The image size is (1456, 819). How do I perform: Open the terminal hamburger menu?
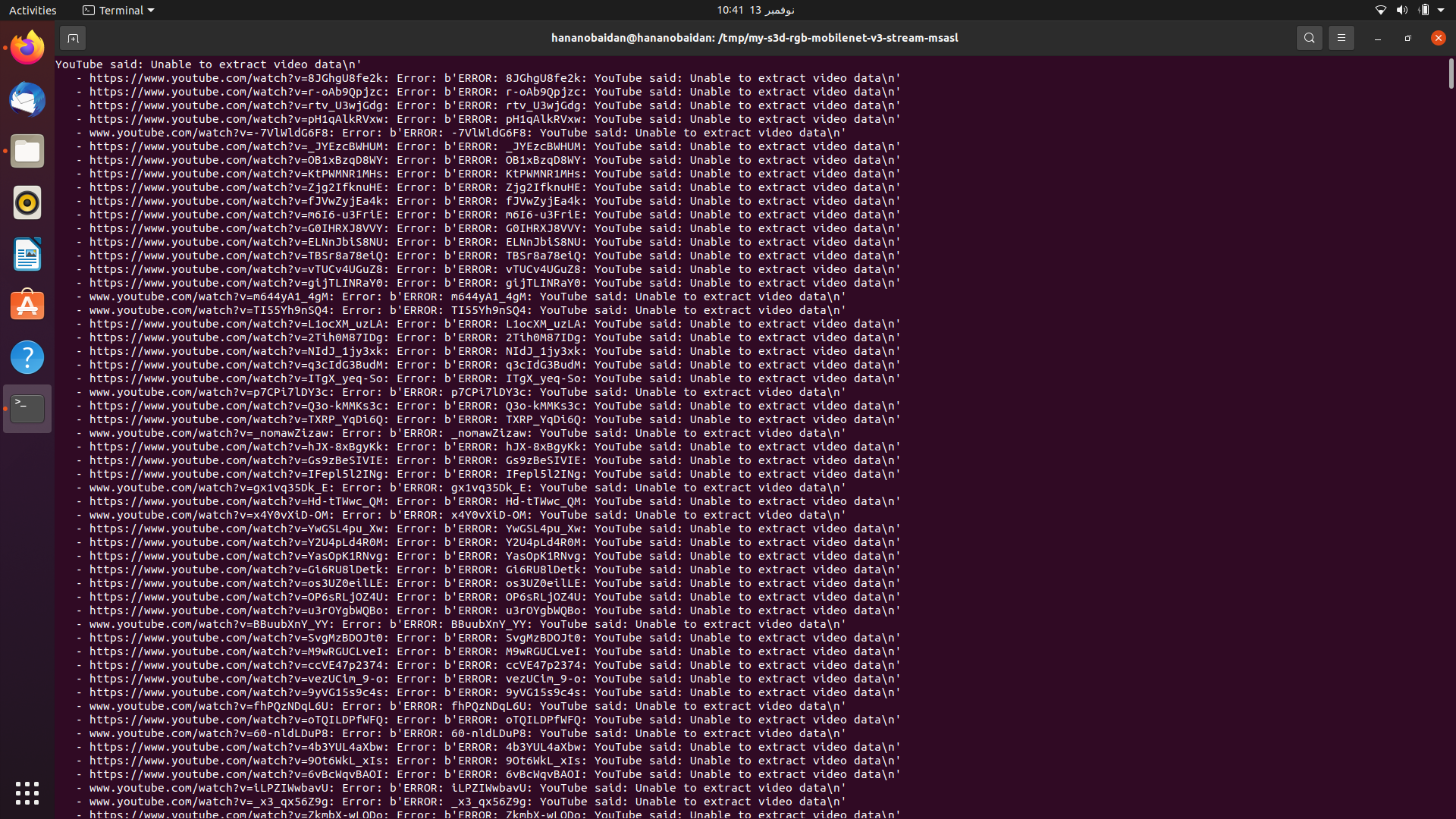[1341, 37]
